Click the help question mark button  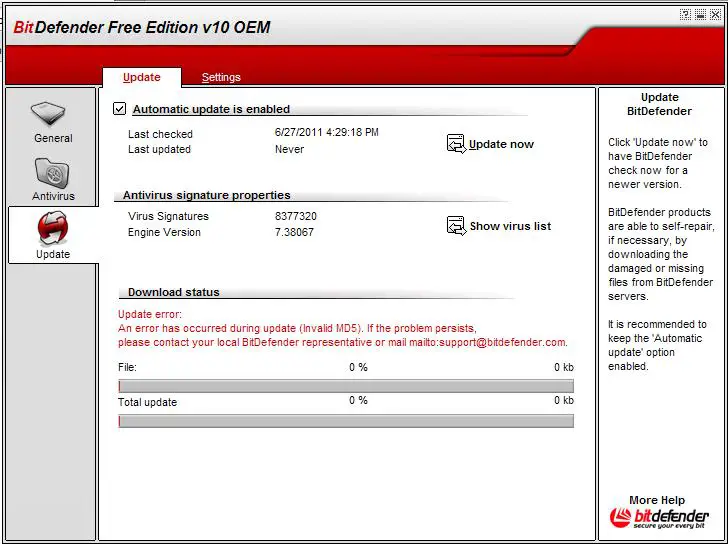(685, 15)
